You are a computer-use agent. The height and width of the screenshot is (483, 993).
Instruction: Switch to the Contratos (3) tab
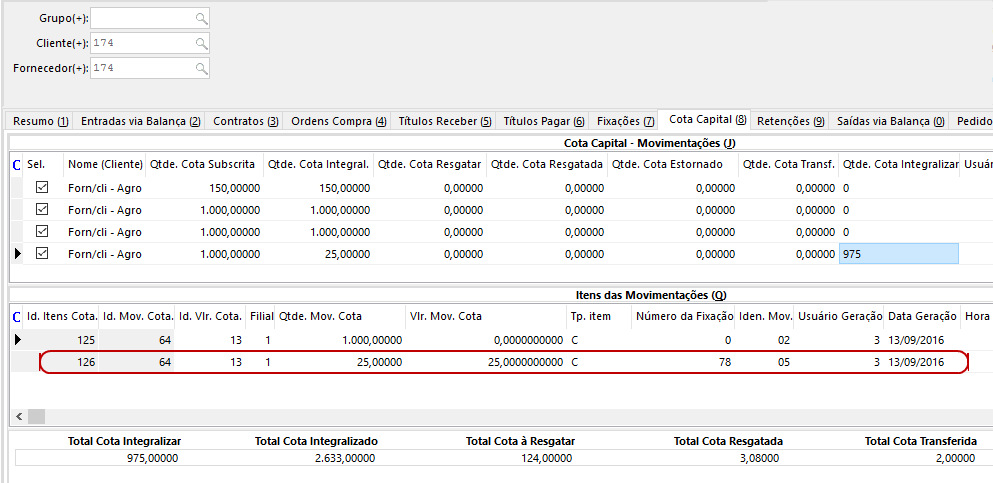pyautogui.click(x=245, y=121)
